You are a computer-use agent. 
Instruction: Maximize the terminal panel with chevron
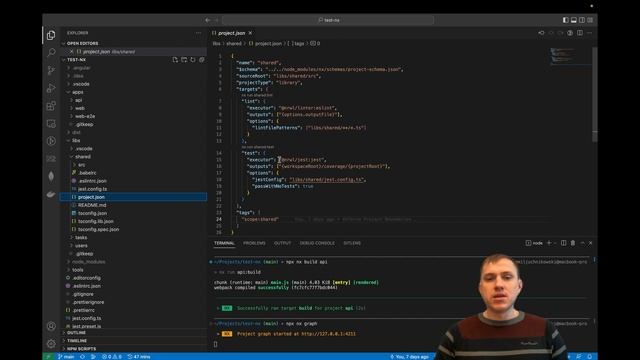point(582,243)
